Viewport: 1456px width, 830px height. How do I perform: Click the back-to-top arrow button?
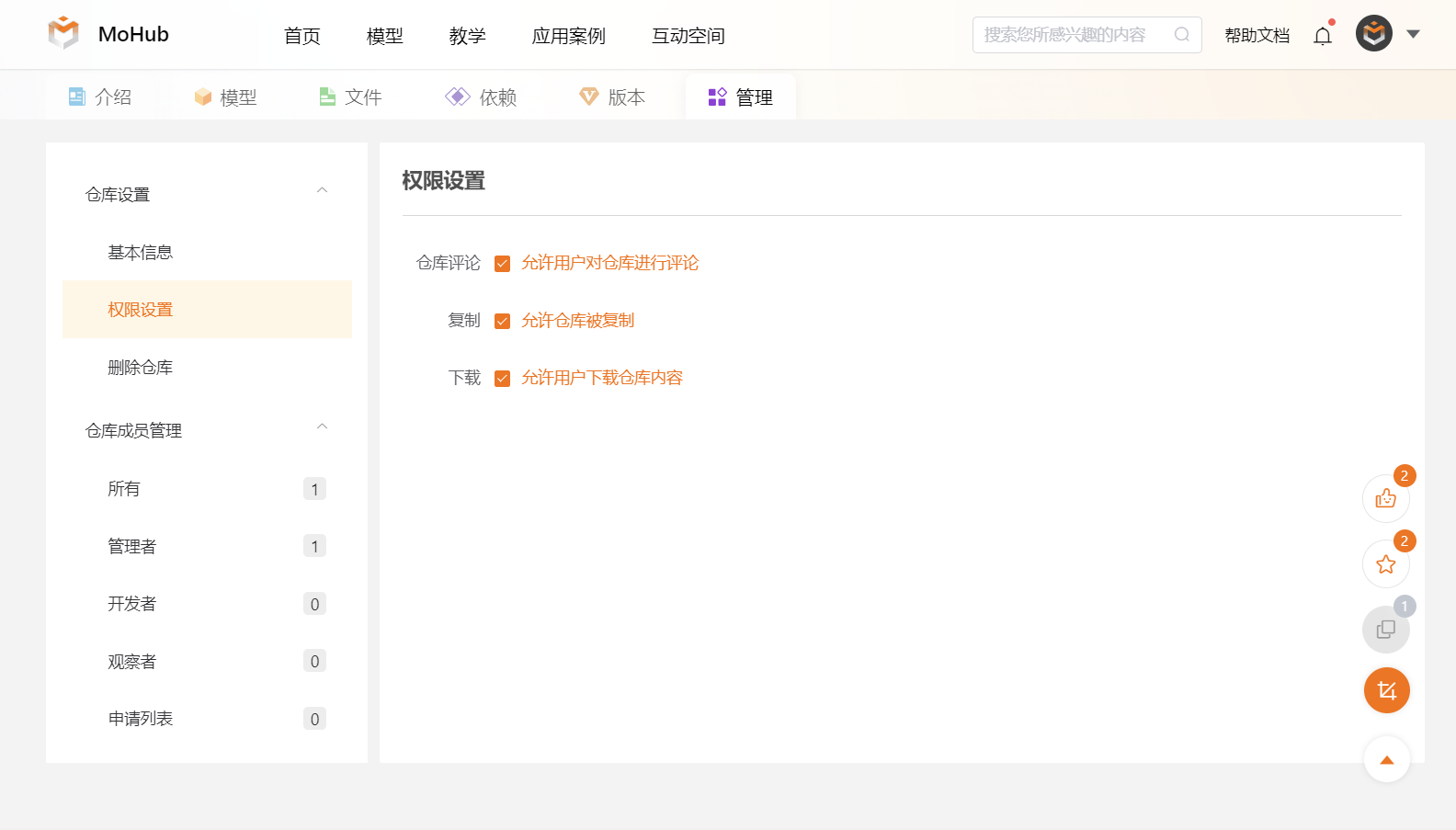pos(1387,759)
